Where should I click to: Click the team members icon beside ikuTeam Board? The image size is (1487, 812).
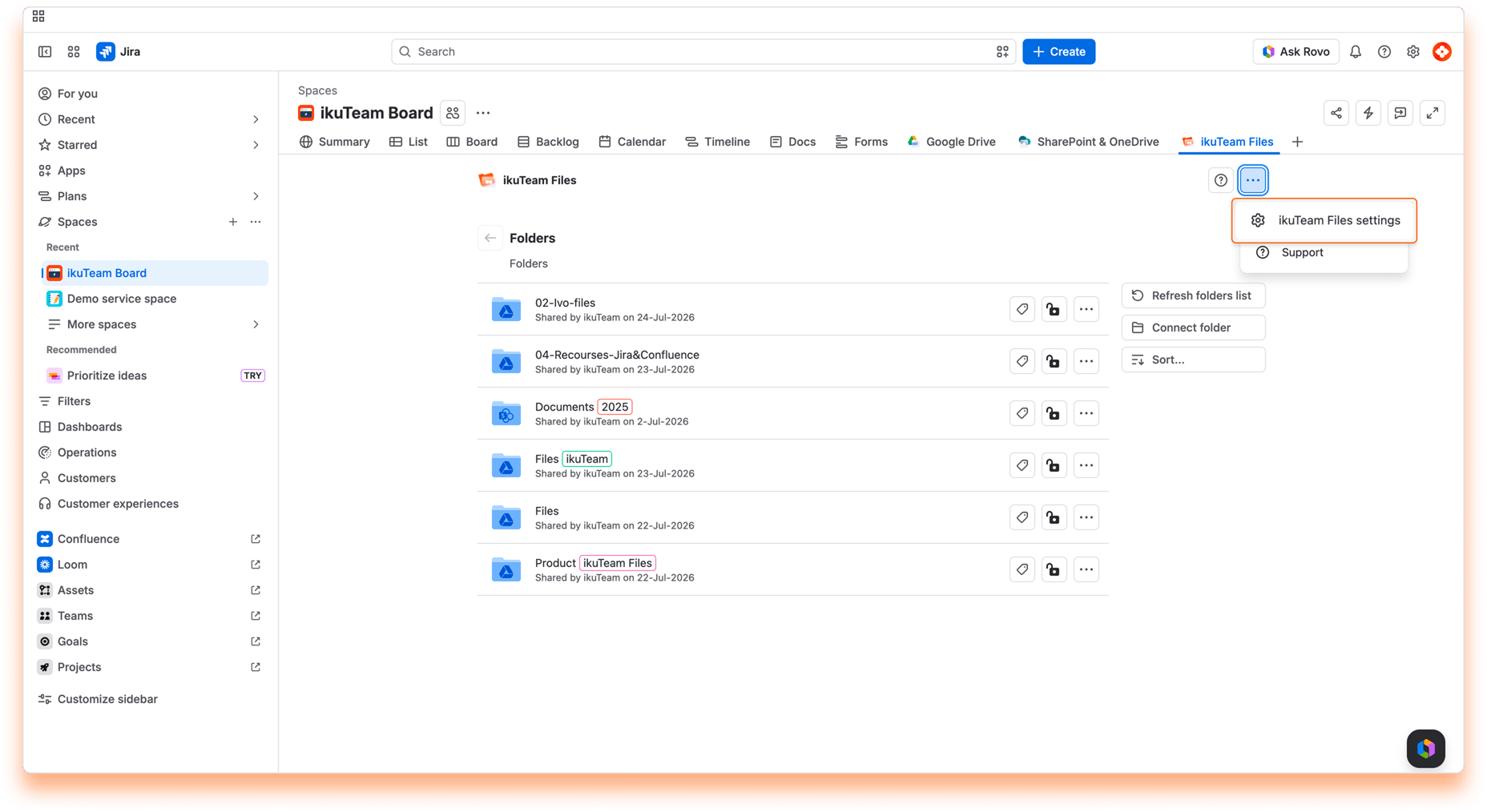[453, 113]
